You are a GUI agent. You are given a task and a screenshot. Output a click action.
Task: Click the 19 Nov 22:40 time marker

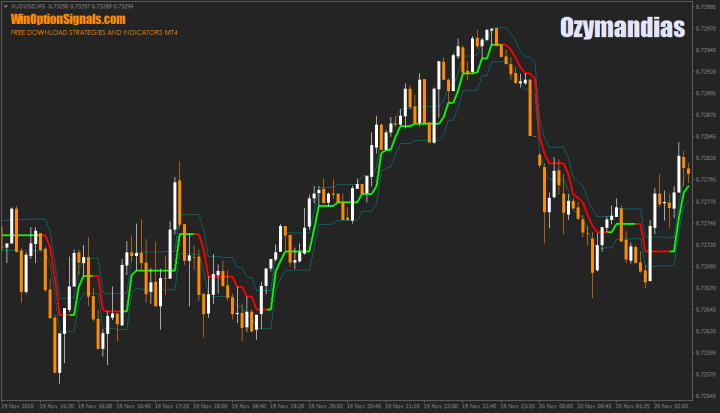coord(481,407)
